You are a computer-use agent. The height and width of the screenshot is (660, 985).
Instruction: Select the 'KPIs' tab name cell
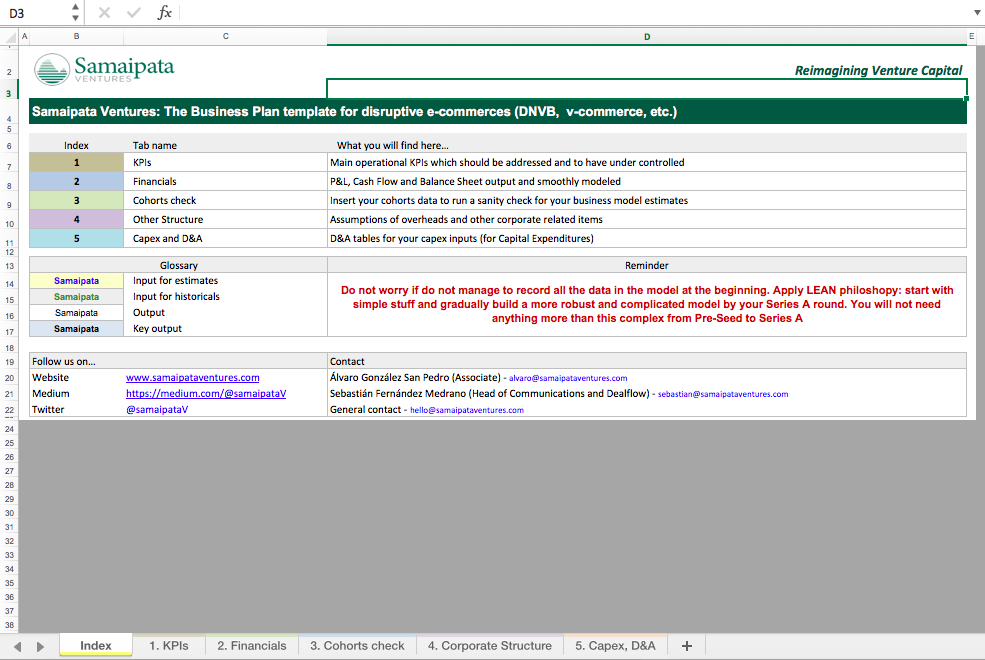(x=226, y=163)
